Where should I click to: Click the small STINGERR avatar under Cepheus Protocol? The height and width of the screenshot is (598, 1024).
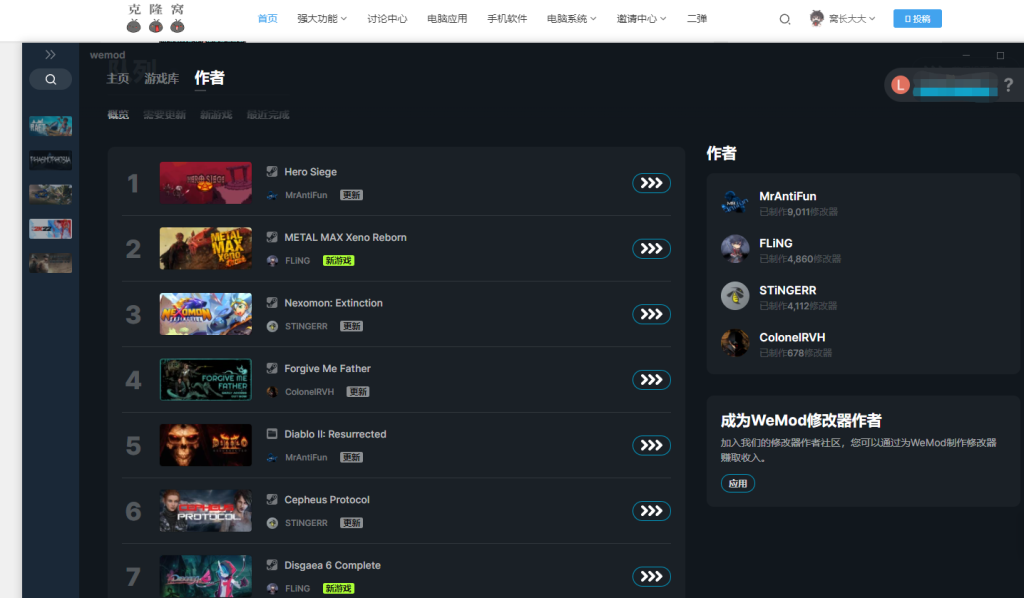click(x=272, y=523)
